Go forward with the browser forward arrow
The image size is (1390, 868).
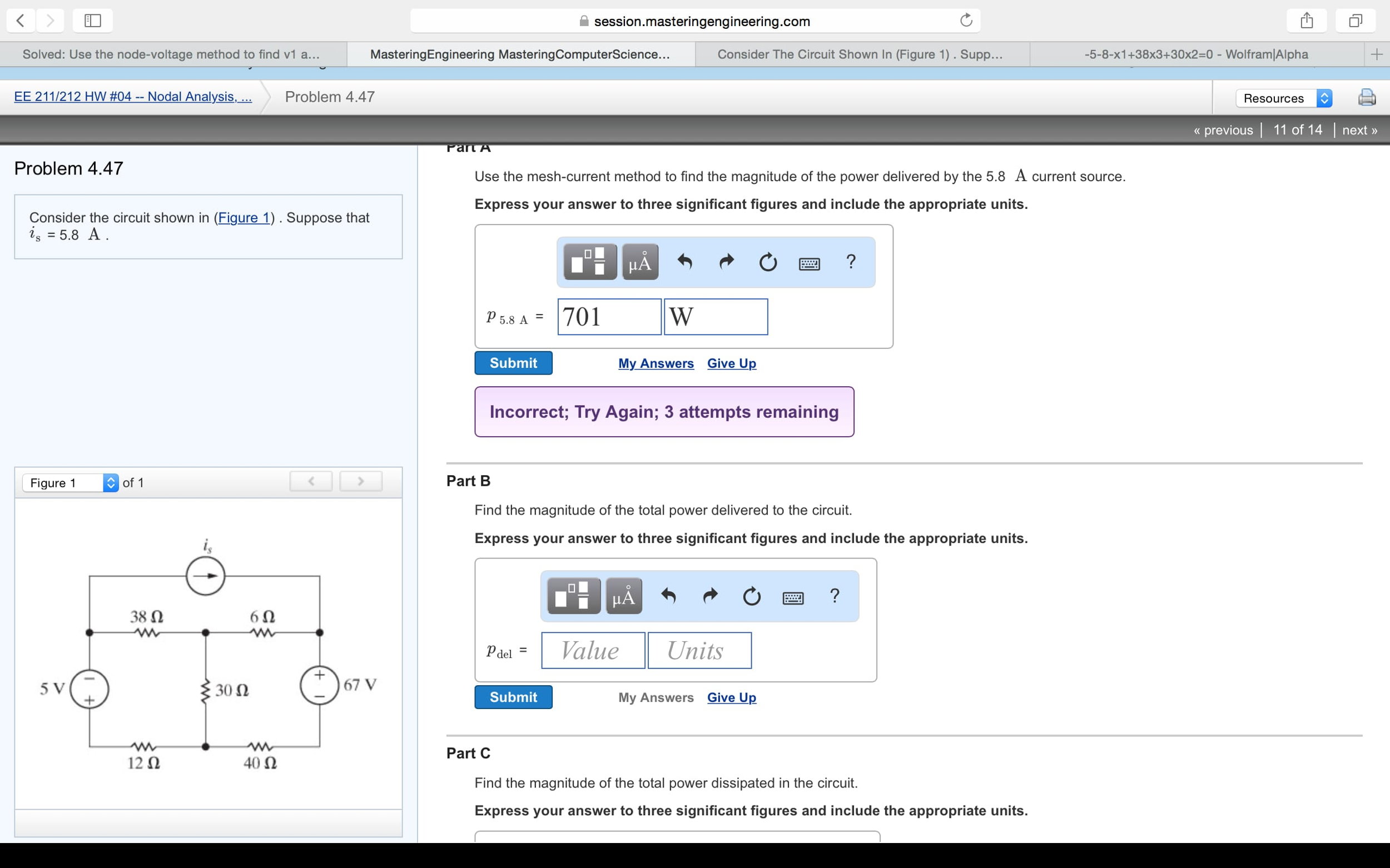click(51, 21)
